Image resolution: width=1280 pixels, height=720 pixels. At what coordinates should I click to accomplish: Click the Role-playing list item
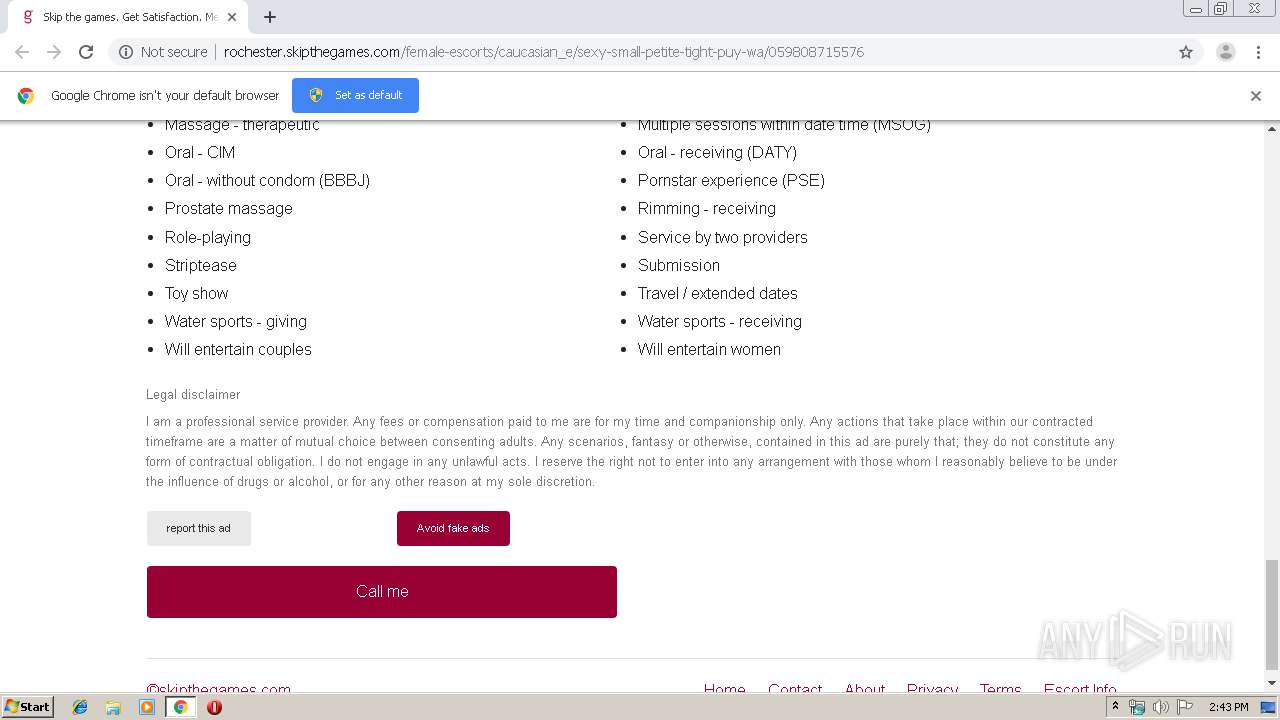coord(208,237)
